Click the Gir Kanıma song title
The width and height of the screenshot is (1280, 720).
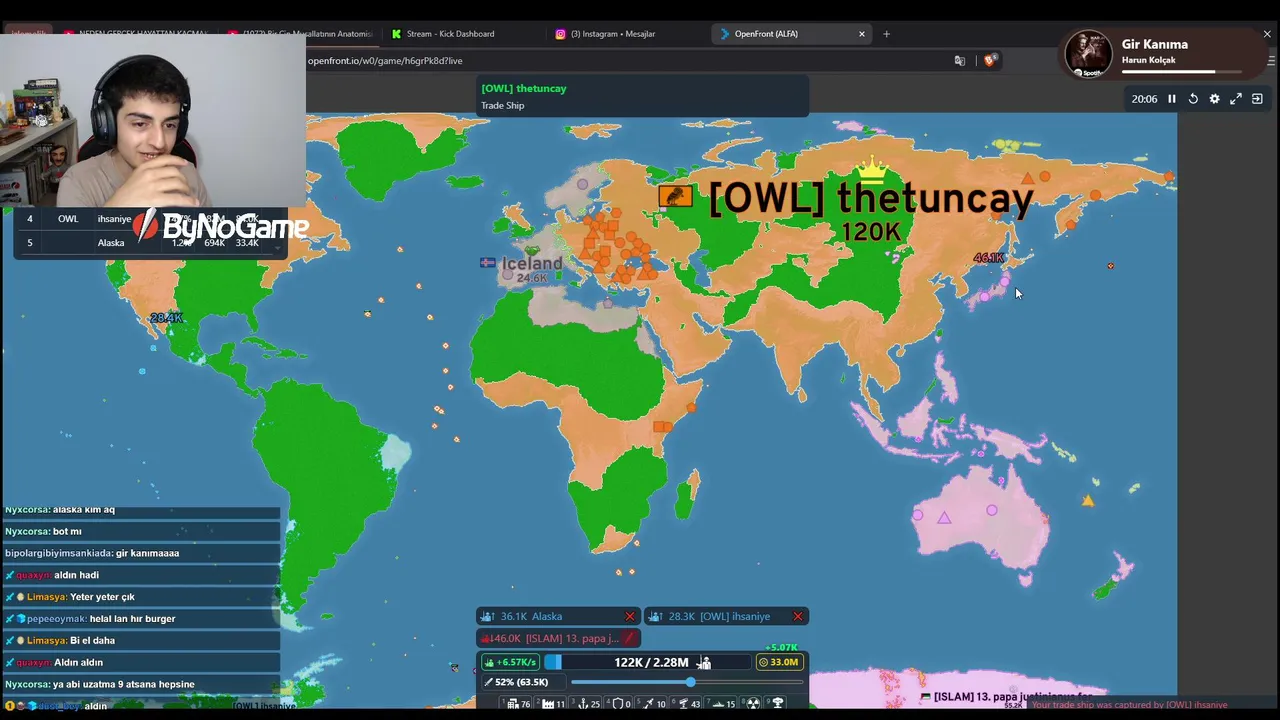point(1155,44)
